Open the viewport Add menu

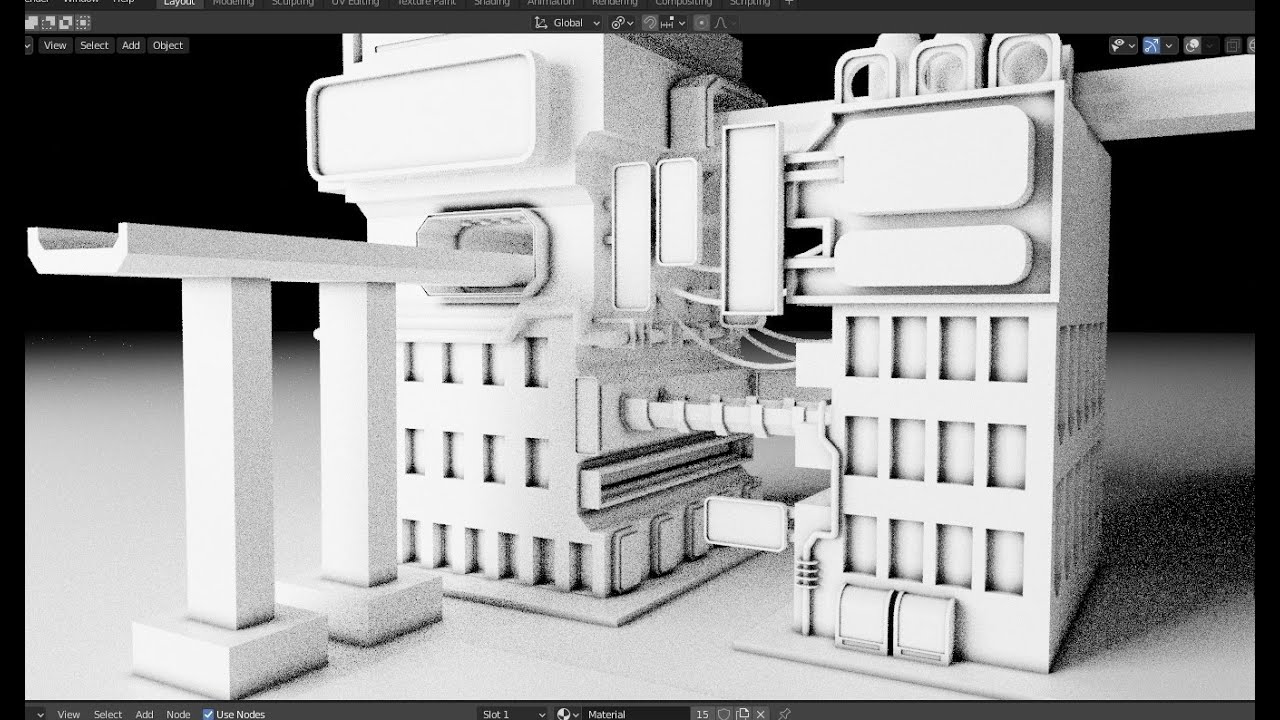pyautogui.click(x=131, y=45)
